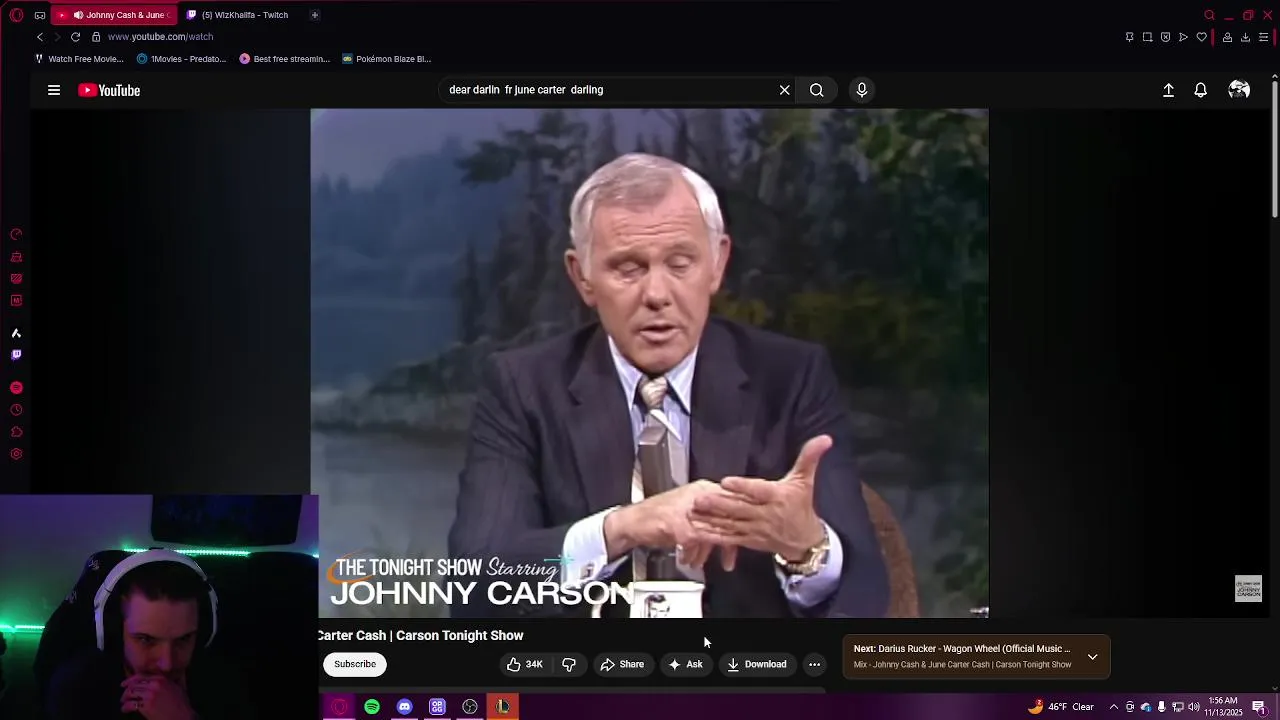The image size is (1280, 720).
Task: Start voice search with microphone
Action: pyautogui.click(x=862, y=90)
